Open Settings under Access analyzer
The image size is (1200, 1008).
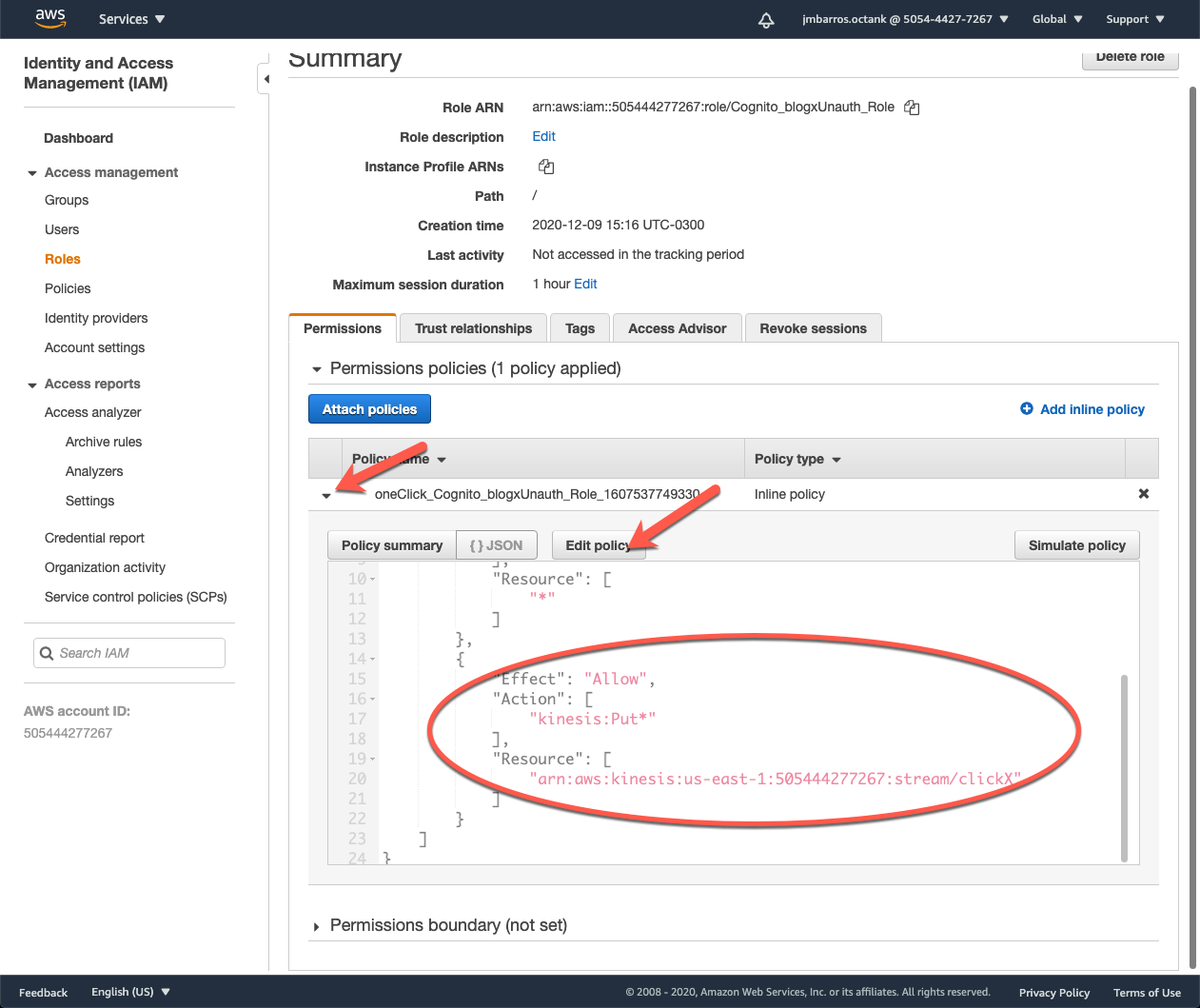click(89, 501)
